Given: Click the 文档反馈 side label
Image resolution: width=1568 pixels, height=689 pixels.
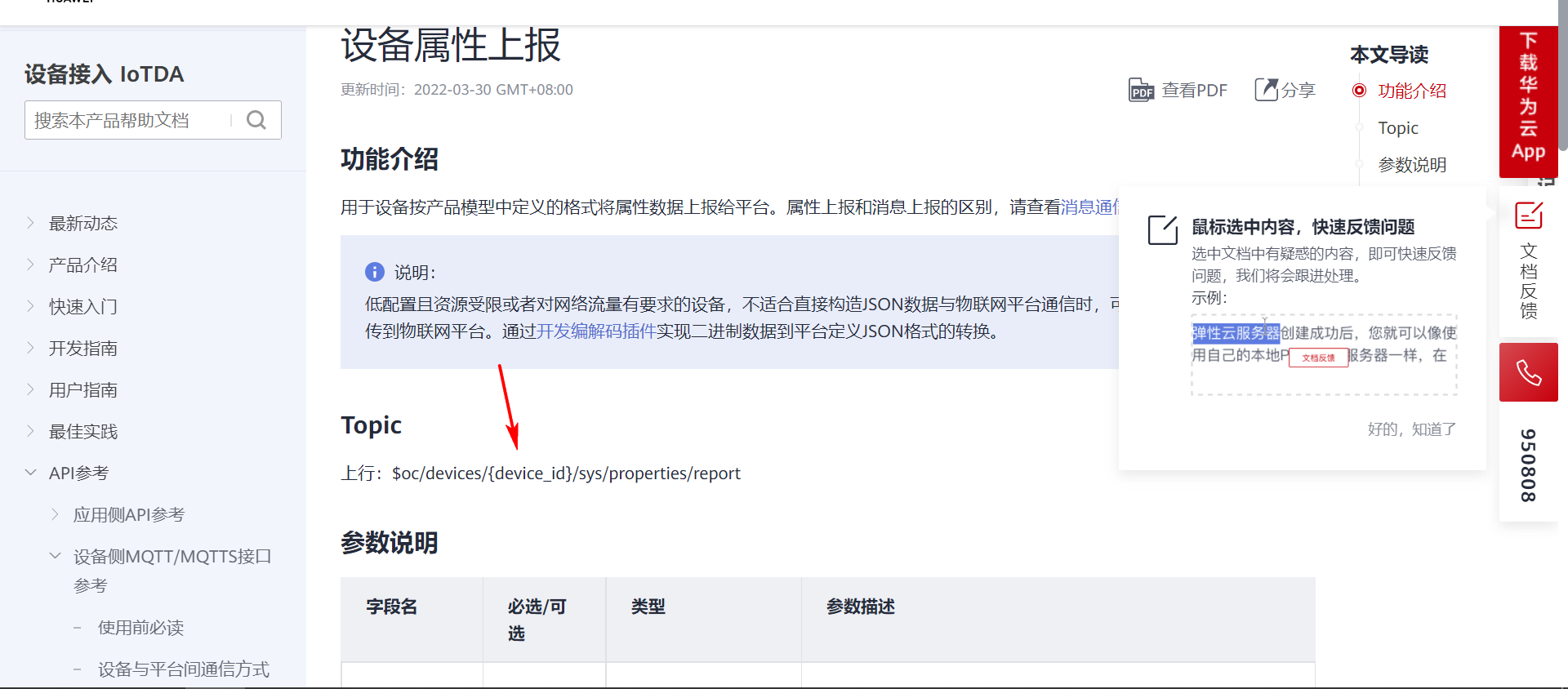Looking at the screenshot, I should (x=1528, y=280).
